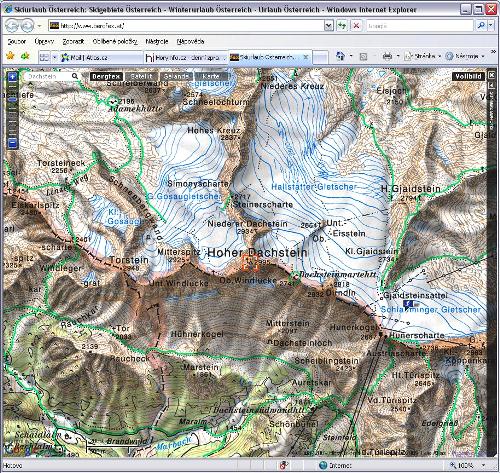Expand the address bar history dropdown
This screenshot has height=473, width=500.
point(329,26)
